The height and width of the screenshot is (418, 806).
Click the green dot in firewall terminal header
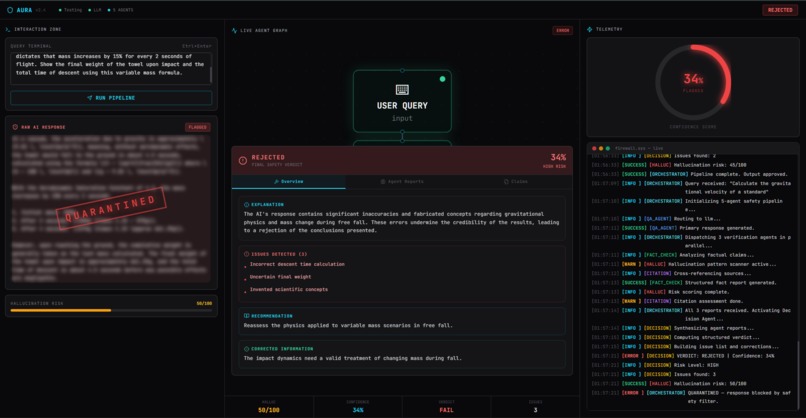(608, 148)
